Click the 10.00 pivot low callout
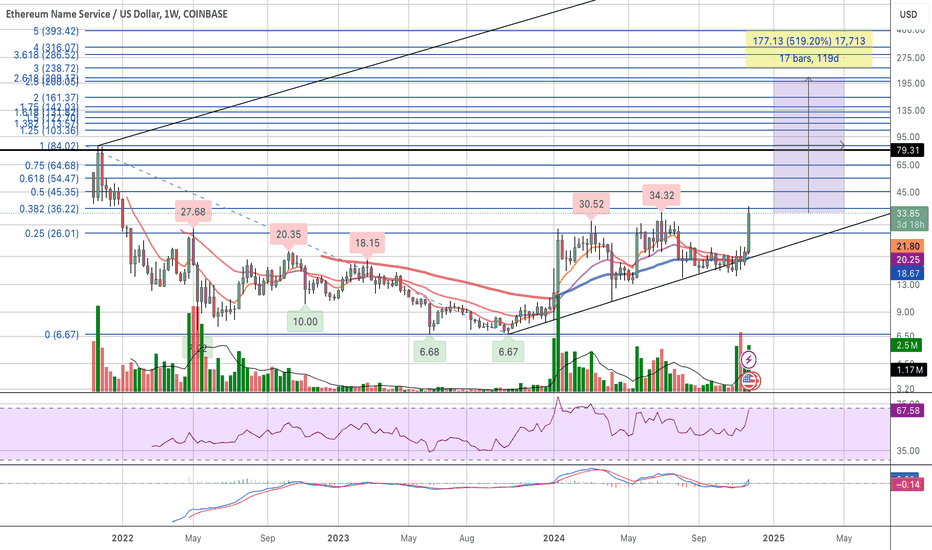The width and height of the screenshot is (932, 550). tap(305, 322)
